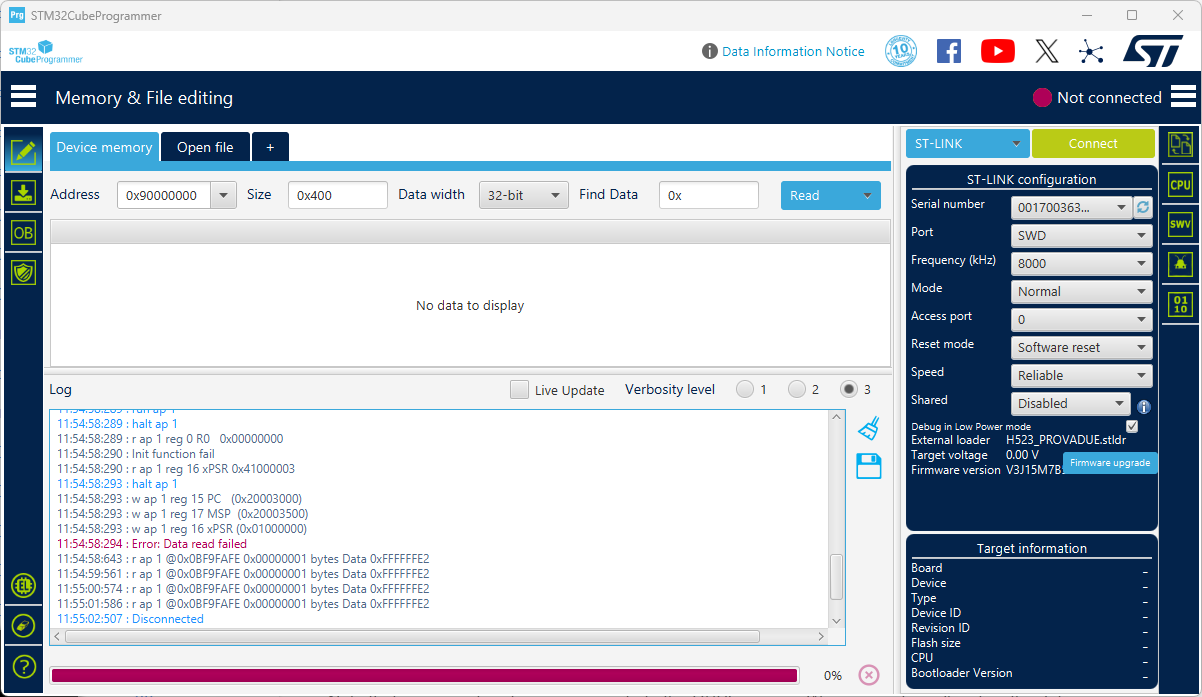Open the Erasing & Programming panel
Image resolution: width=1202 pixels, height=697 pixels.
(x=23, y=192)
